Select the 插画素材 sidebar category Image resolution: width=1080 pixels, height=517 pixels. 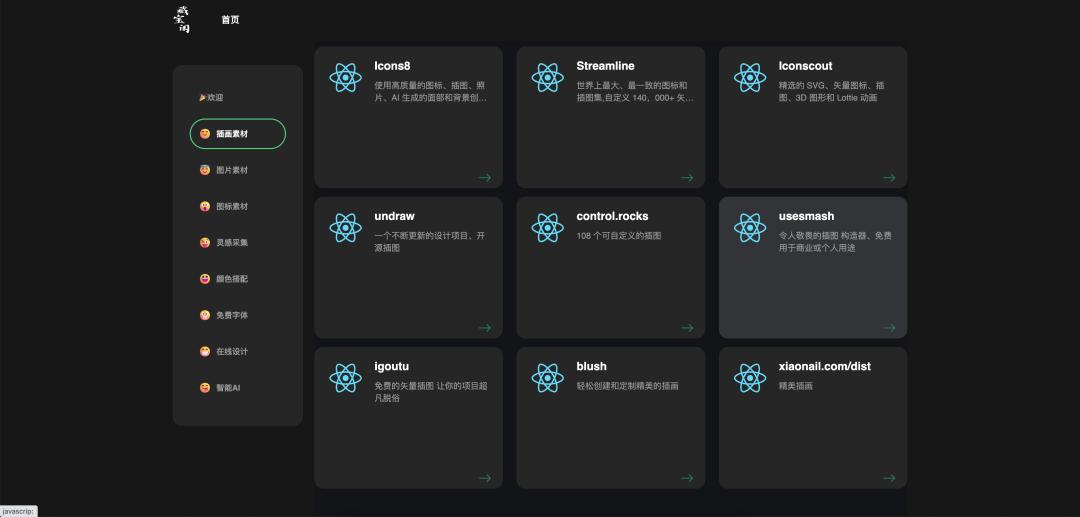238,134
